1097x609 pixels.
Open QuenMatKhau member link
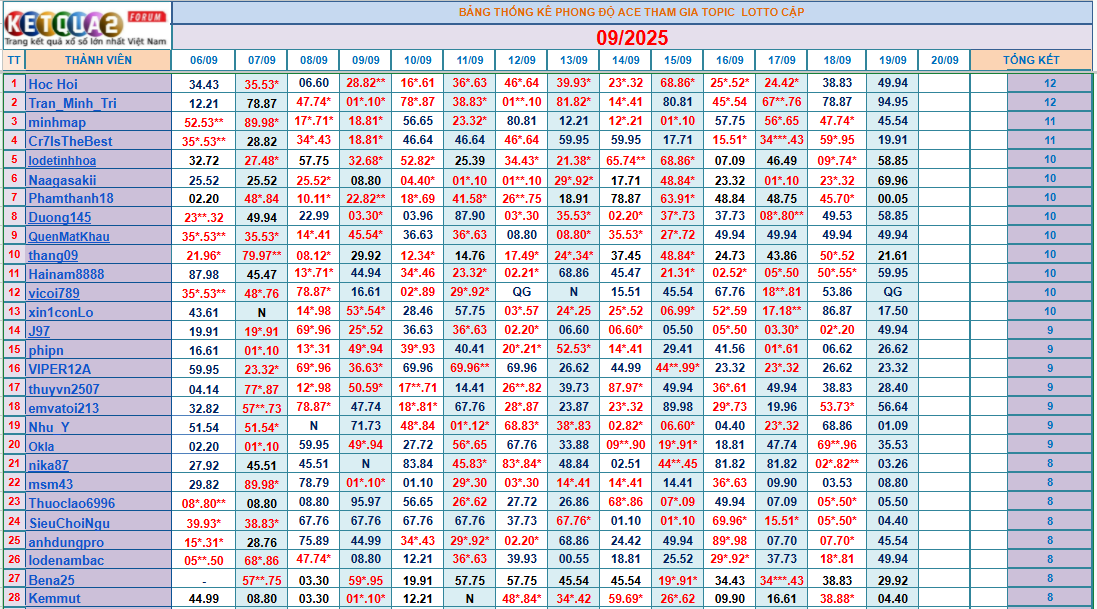pyautogui.click(x=69, y=236)
